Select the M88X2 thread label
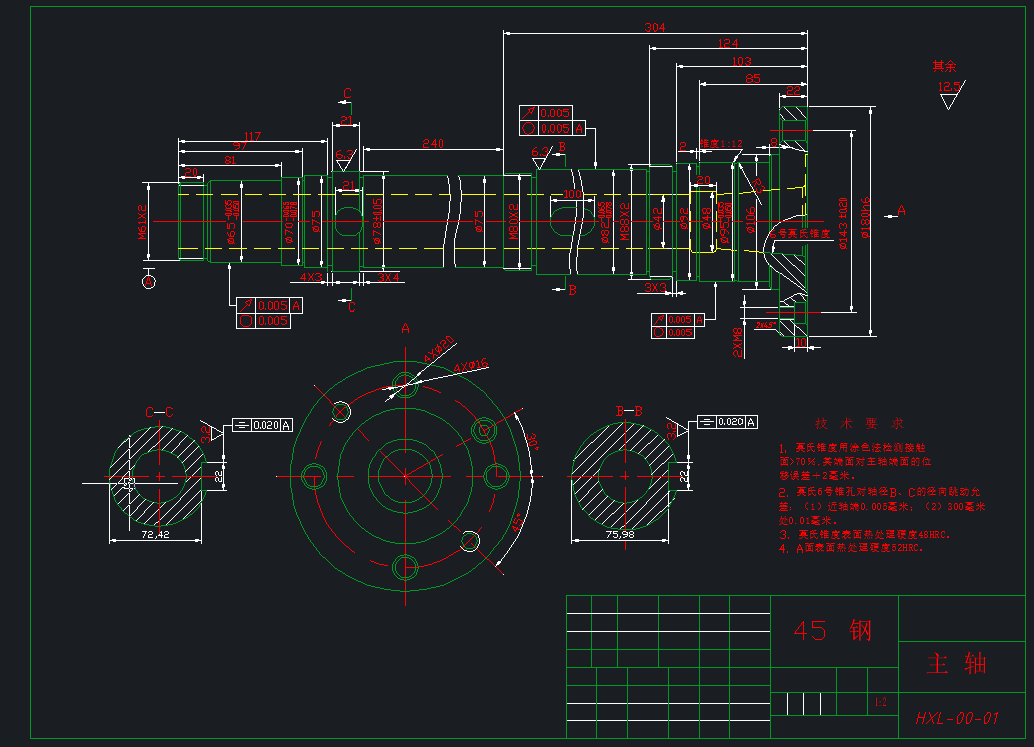 pos(624,222)
